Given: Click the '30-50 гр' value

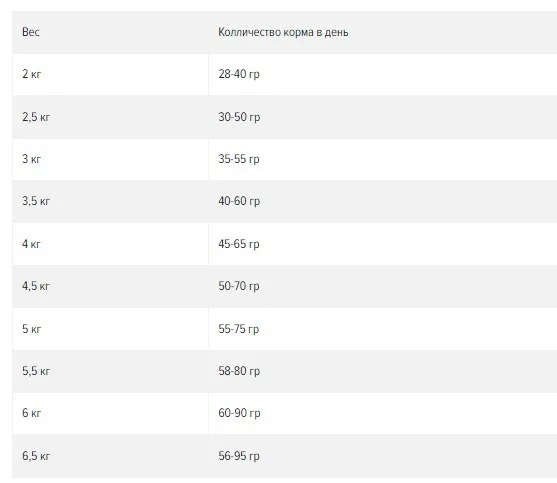Looking at the screenshot, I should point(239,117).
